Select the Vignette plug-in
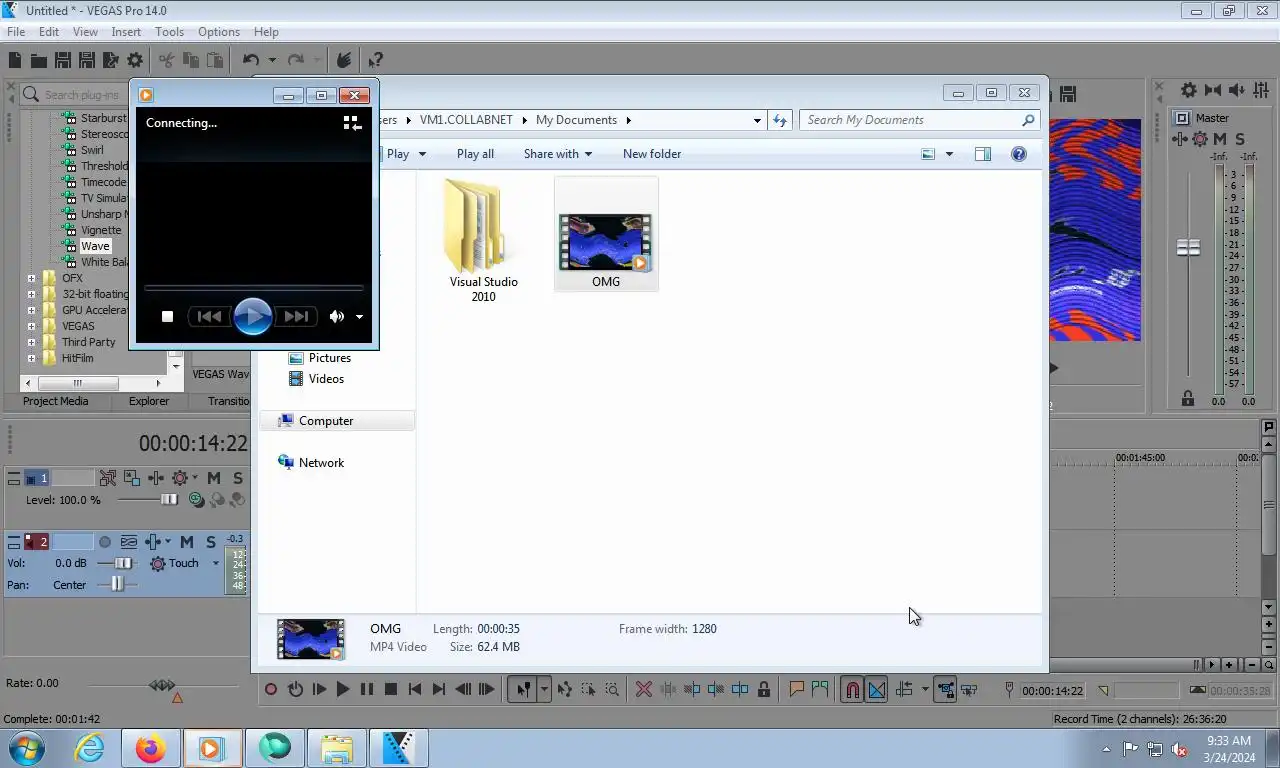This screenshot has height=768, width=1280. [101, 230]
